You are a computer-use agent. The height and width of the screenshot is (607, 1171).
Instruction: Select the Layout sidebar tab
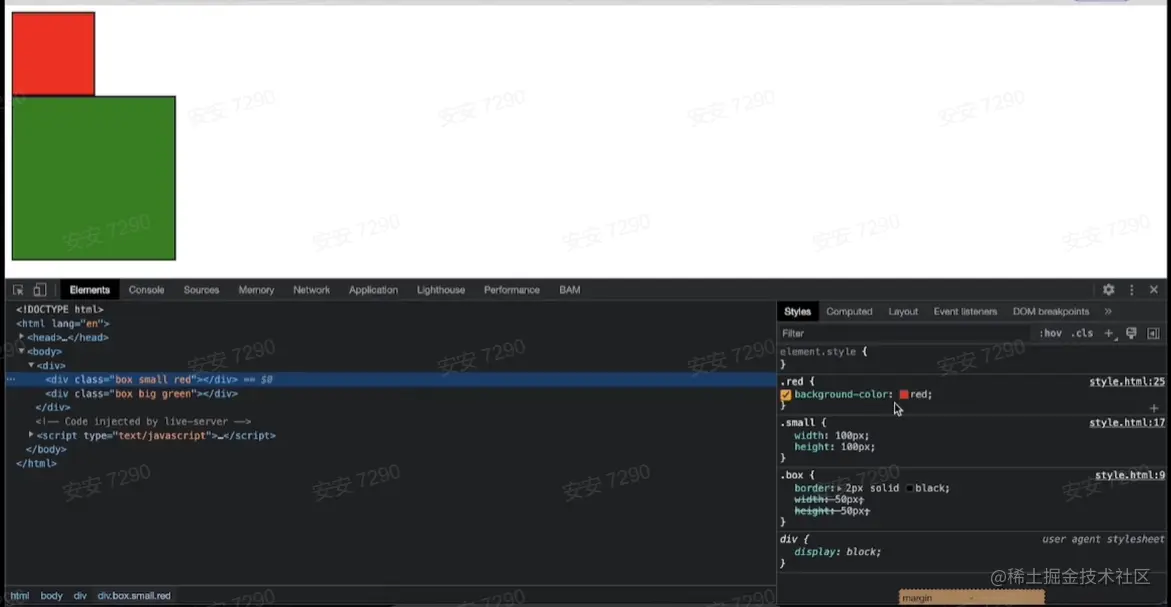coord(903,311)
